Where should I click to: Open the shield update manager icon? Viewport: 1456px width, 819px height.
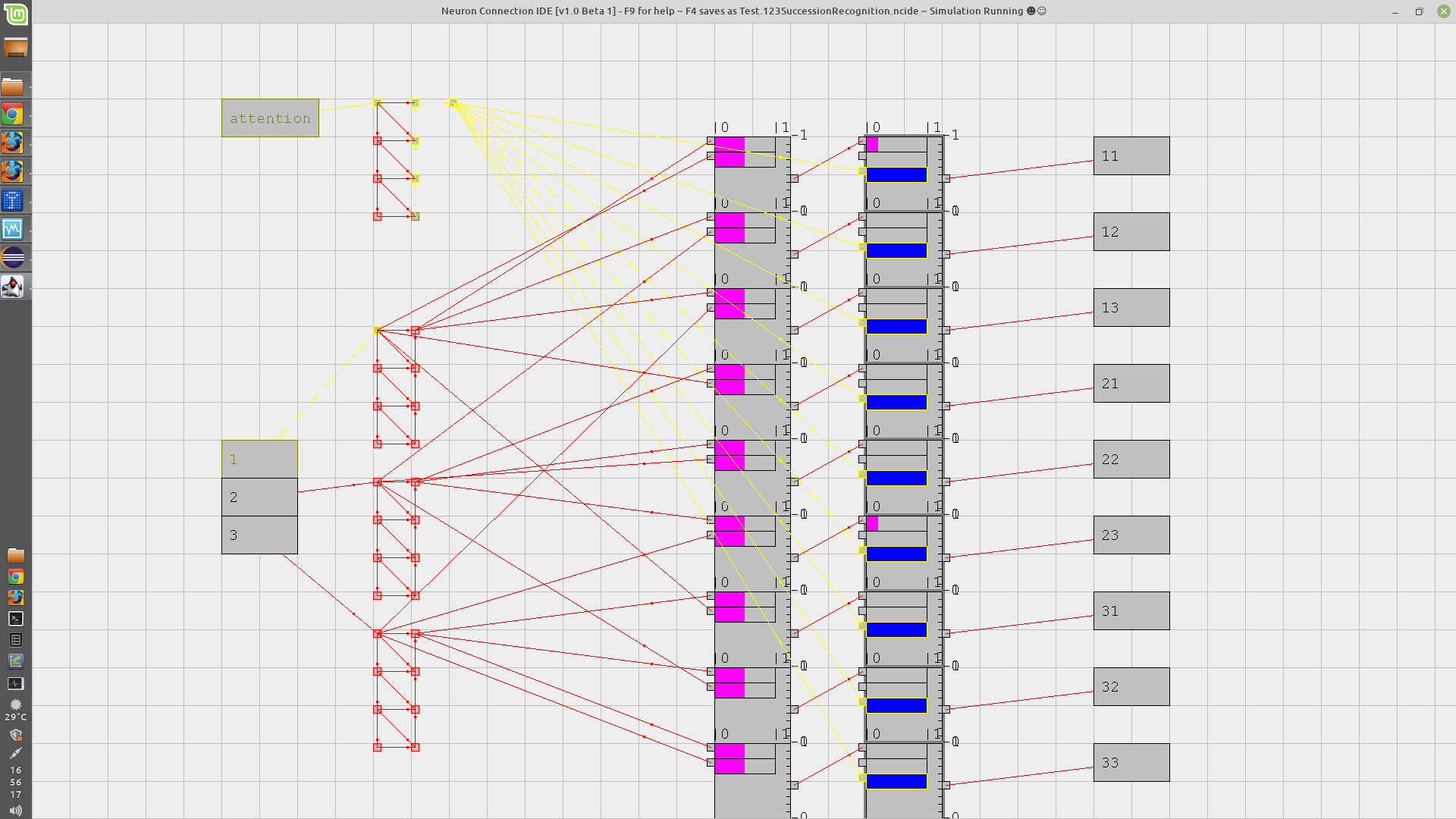point(16,735)
